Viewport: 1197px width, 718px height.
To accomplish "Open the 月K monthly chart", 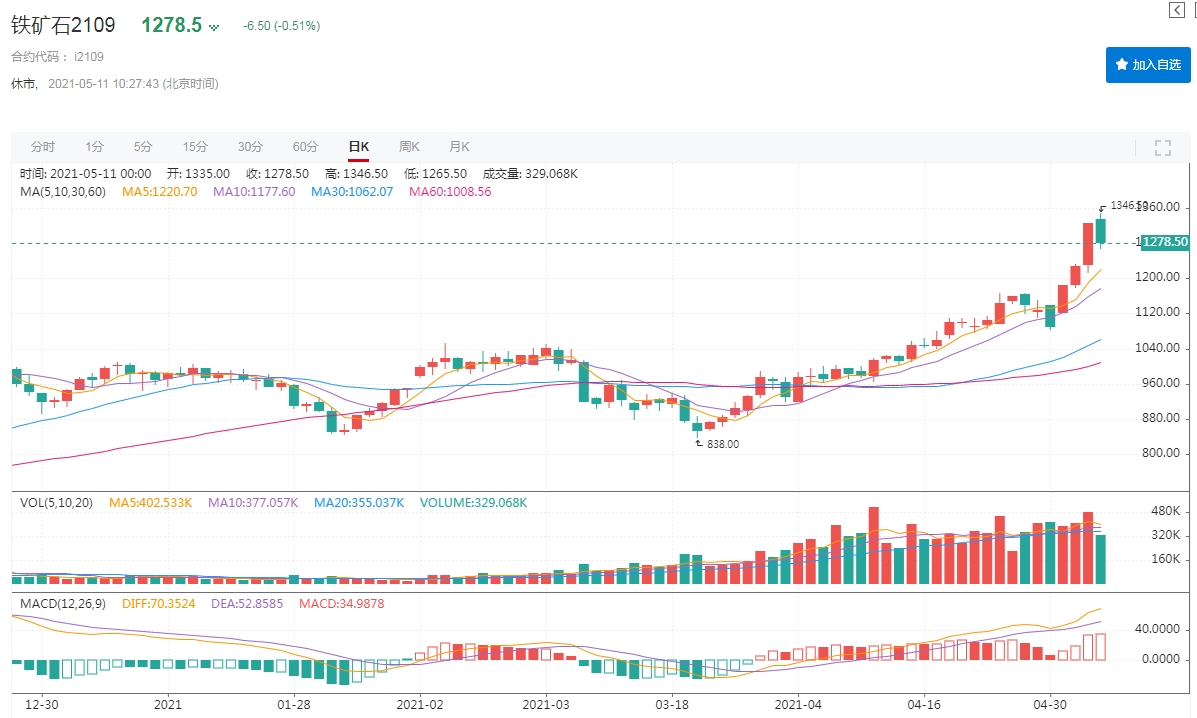I will [x=459, y=147].
